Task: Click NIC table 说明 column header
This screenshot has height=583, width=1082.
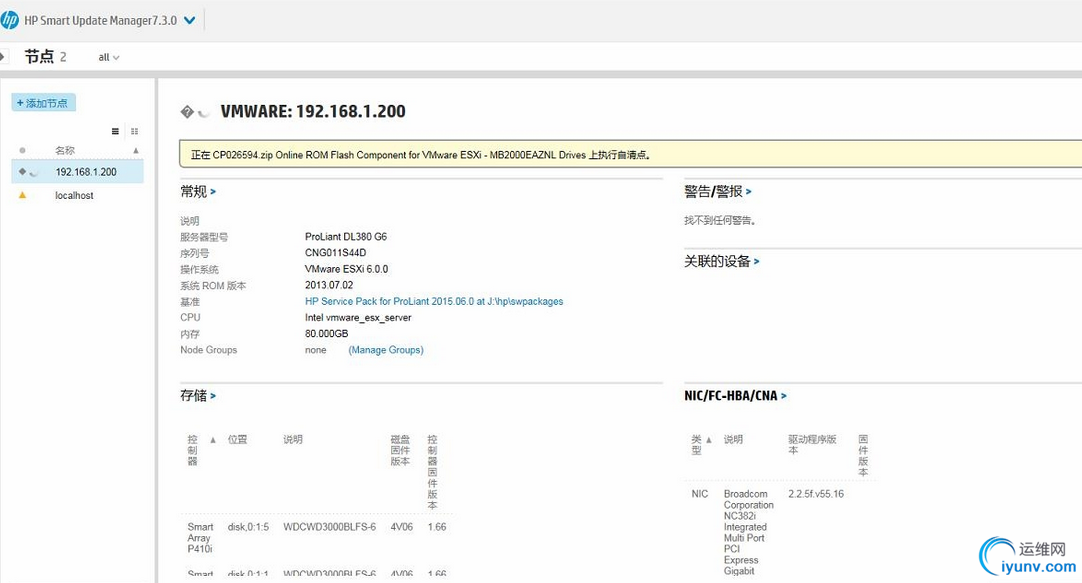Action: click(734, 439)
